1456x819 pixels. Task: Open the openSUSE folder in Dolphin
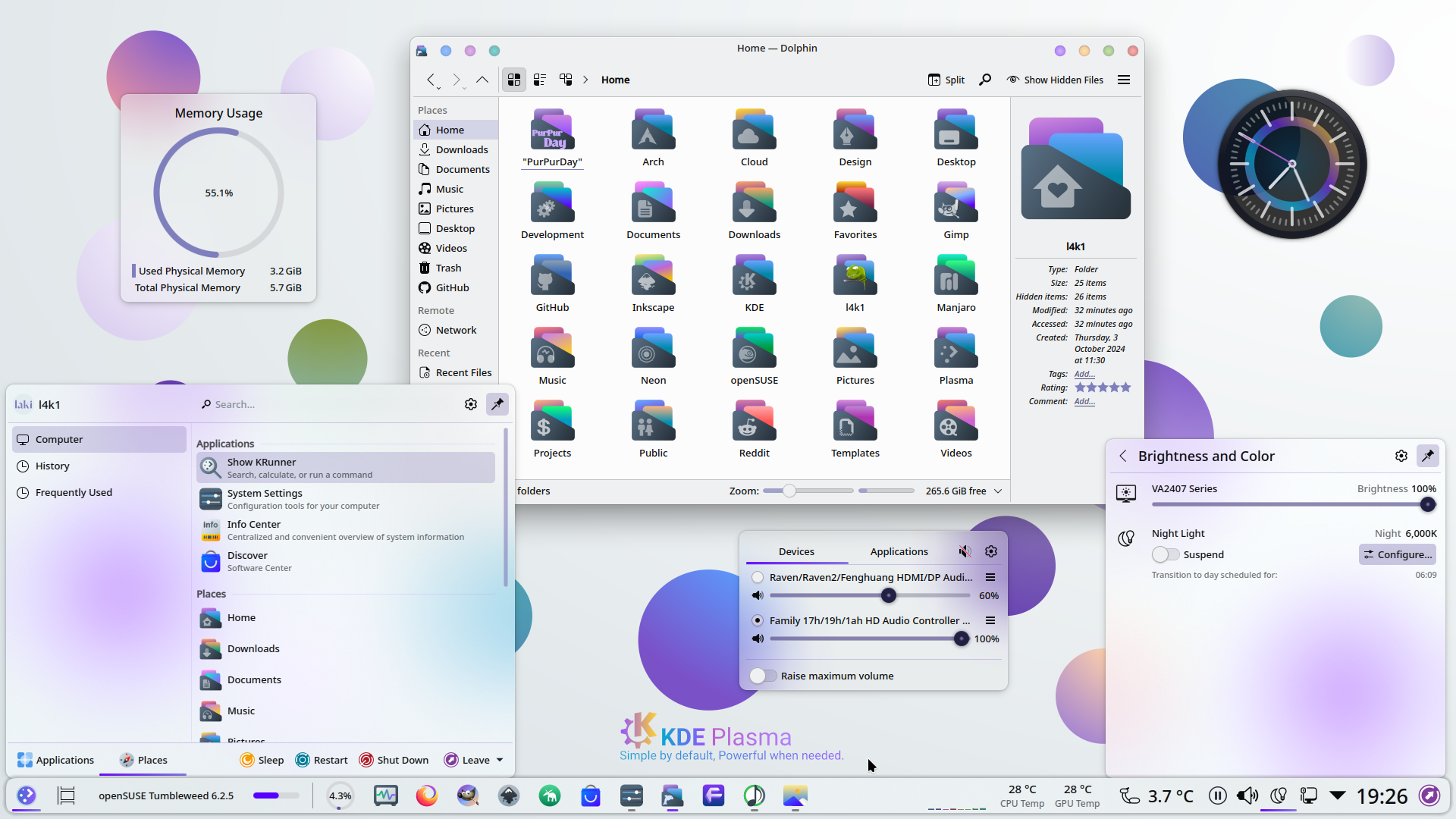pos(754,356)
